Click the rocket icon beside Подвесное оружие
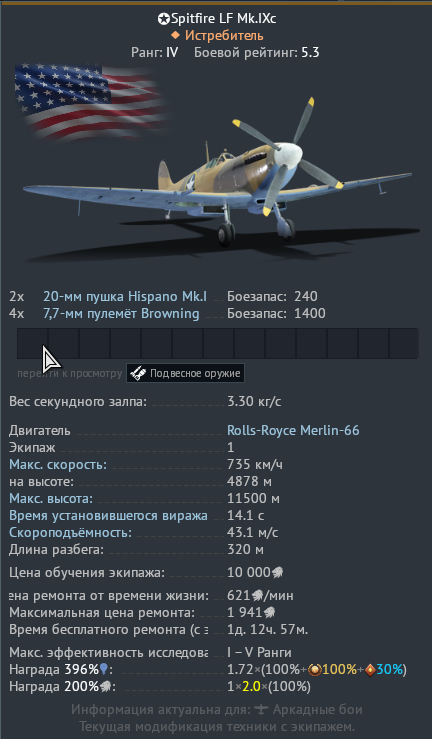The height and width of the screenshot is (739, 432). tap(138, 374)
